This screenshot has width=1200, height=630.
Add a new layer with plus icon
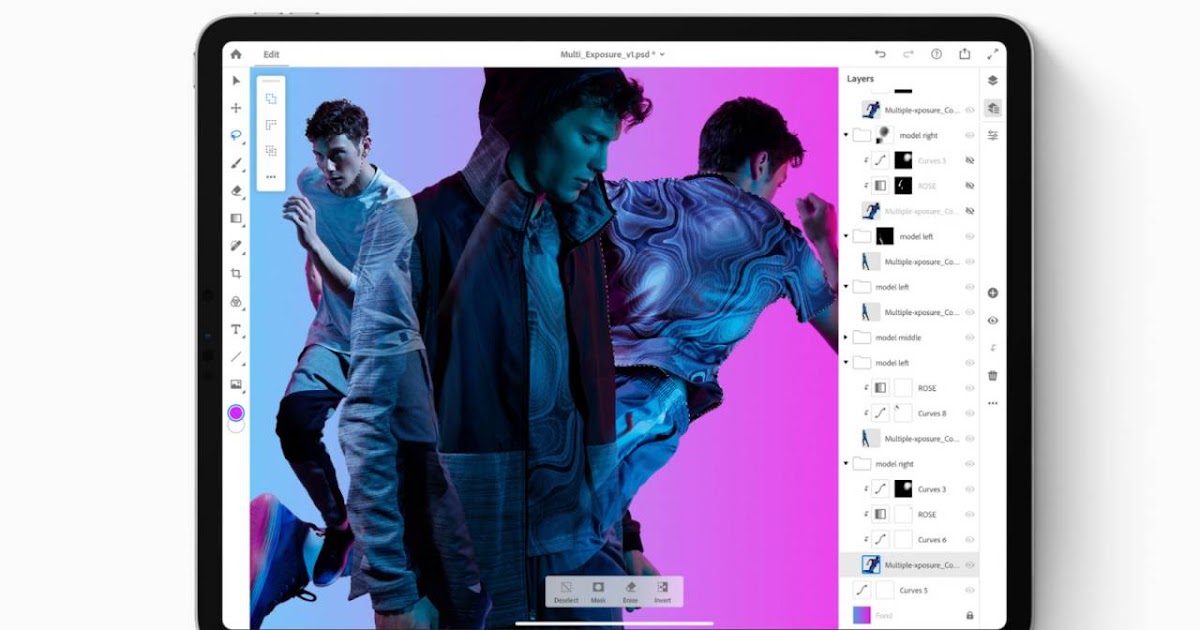(x=992, y=293)
